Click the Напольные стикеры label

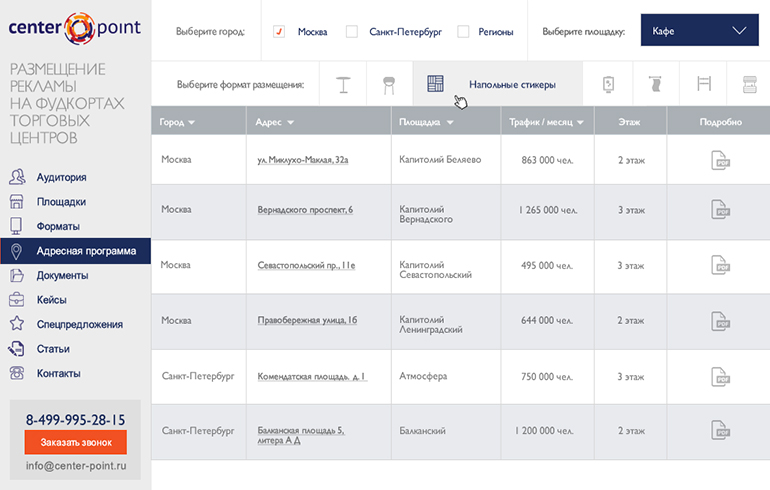click(x=512, y=84)
